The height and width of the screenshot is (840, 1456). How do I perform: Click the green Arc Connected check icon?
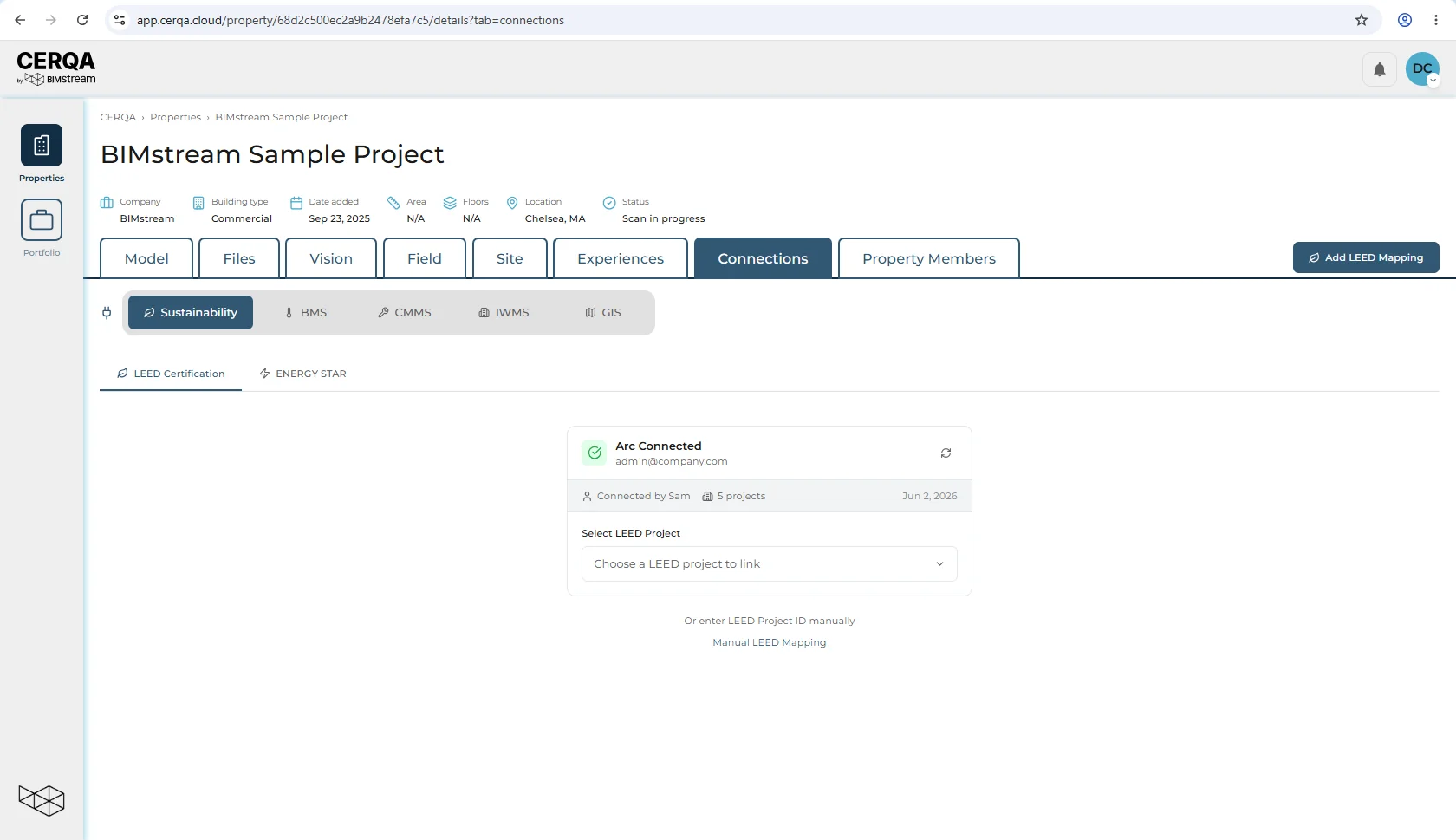pyautogui.click(x=595, y=453)
